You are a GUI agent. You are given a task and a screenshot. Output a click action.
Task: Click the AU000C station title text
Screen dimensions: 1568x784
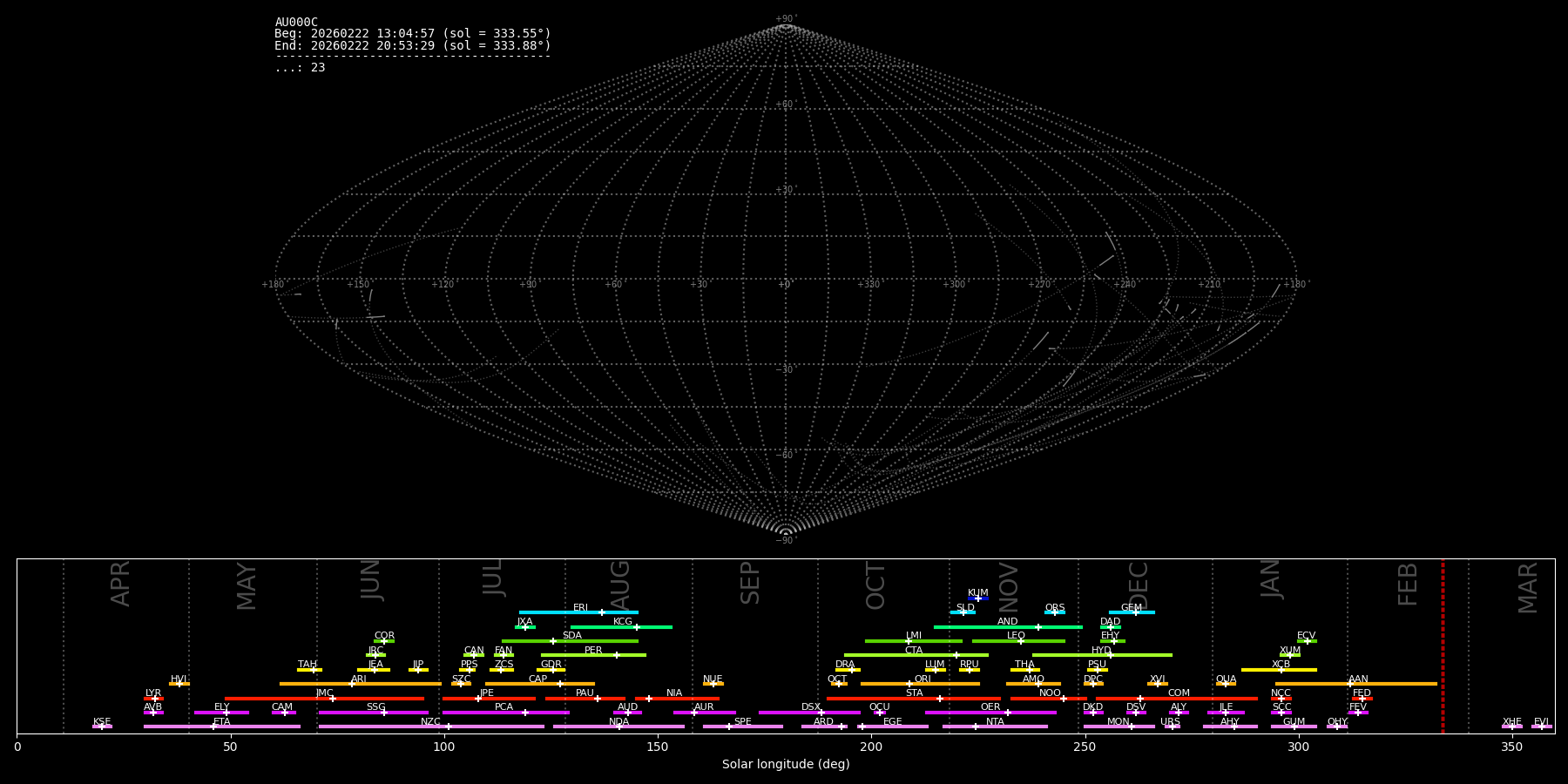click(x=296, y=23)
